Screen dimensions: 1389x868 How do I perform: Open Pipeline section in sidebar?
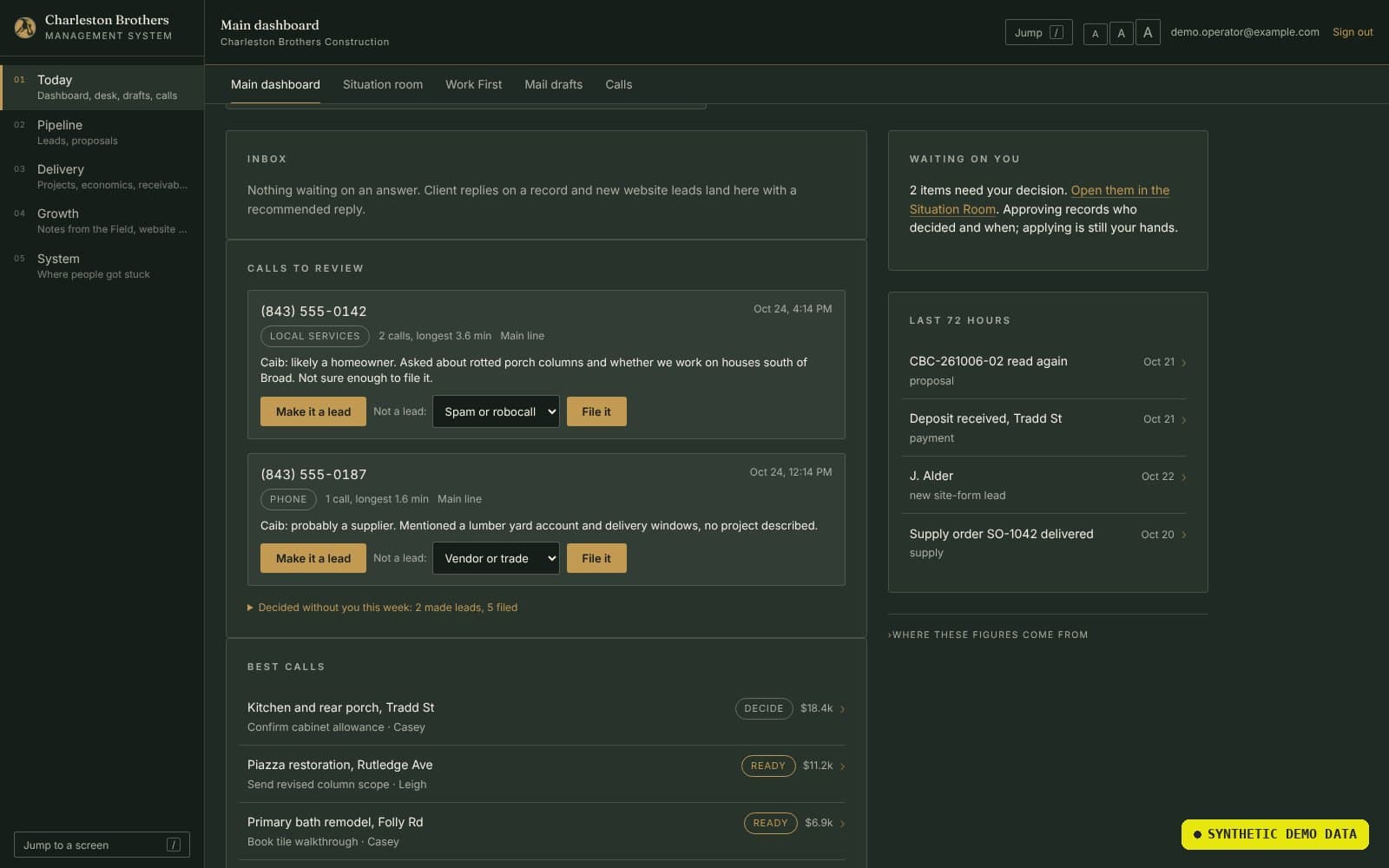coord(102,133)
